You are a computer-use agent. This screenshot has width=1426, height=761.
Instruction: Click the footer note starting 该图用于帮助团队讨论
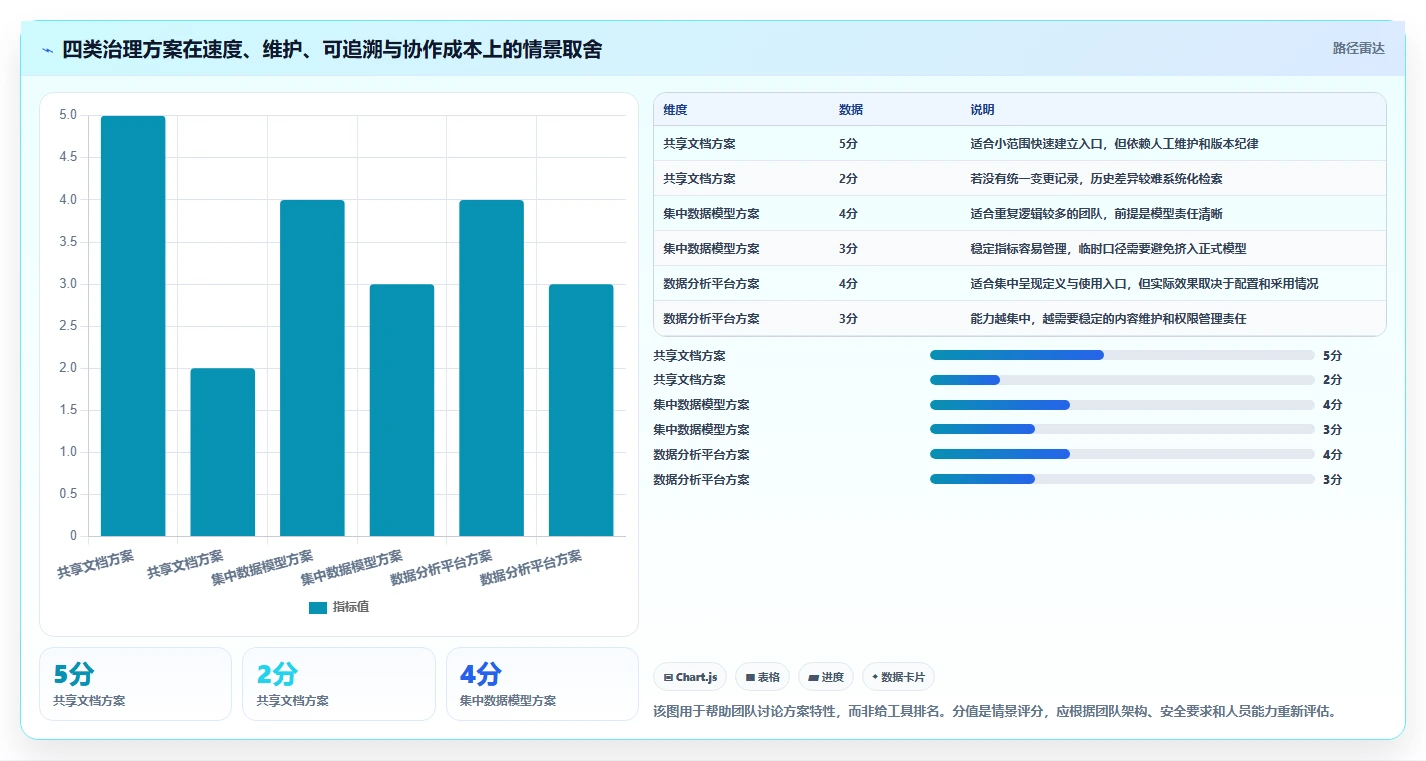(x=994, y=712)
